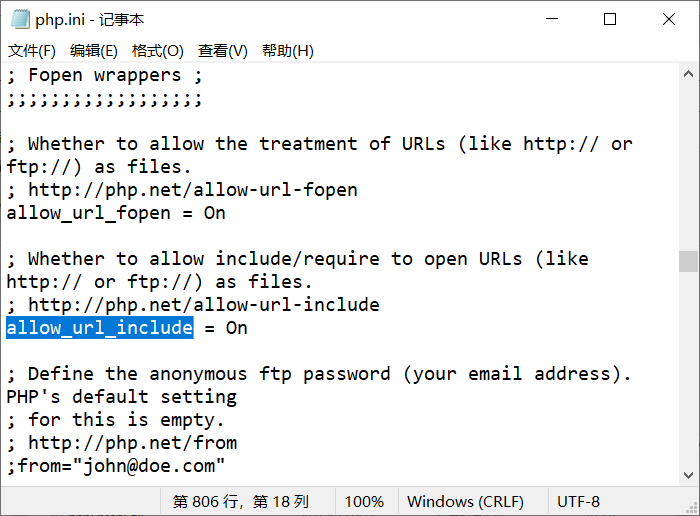Image resolution: width=700 pixels, height=516 pixels.
Task: Click the scroll up arrow
Action: tap(688, 74)
